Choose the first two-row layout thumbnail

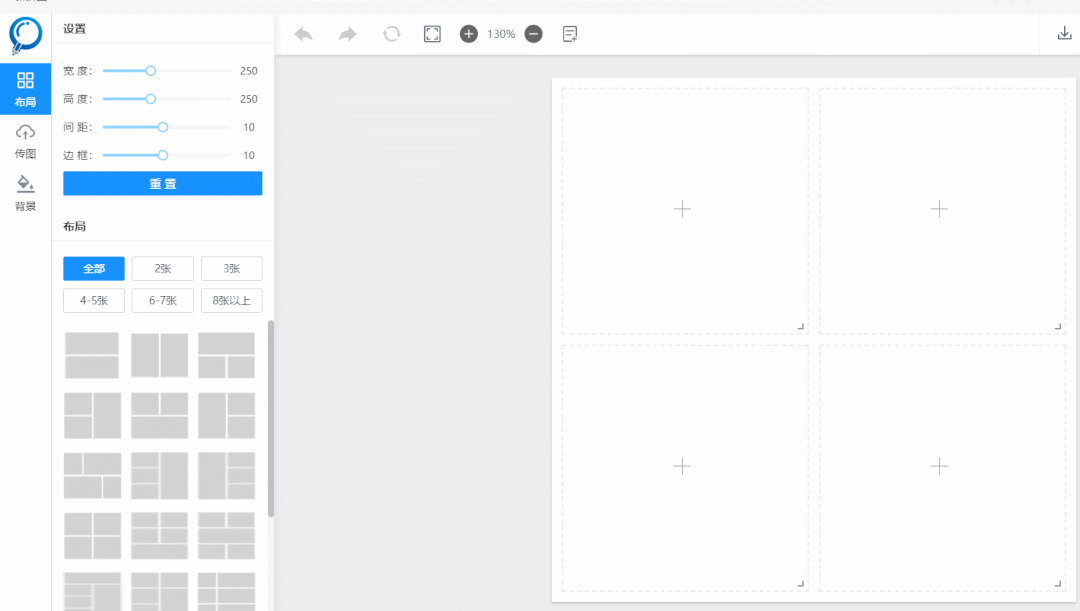tap(92, 355)
